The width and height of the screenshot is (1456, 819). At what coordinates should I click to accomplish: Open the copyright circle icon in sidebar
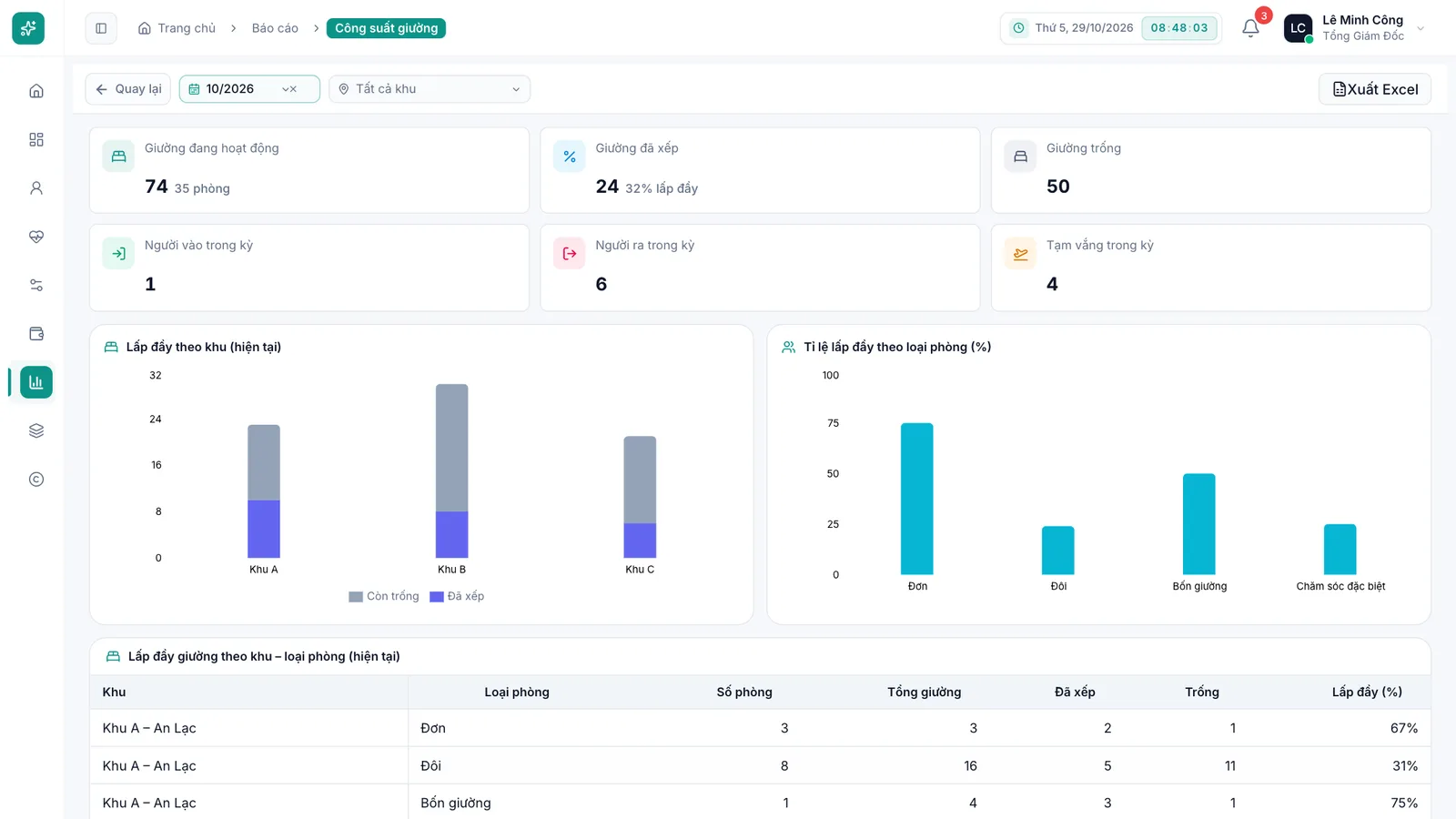[36, 480]
